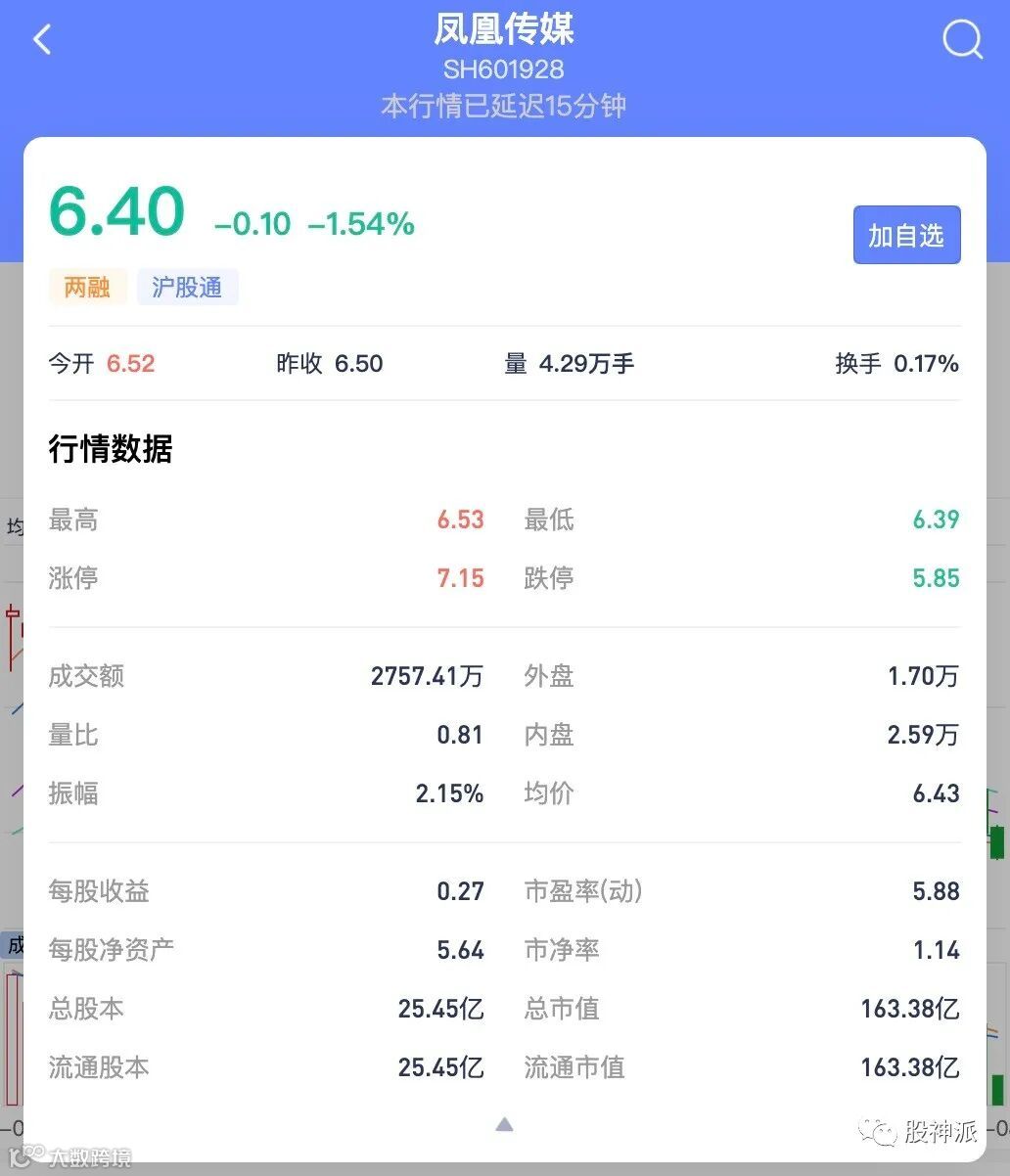Select the 市净率 value 1.14

tap(938, 950)
